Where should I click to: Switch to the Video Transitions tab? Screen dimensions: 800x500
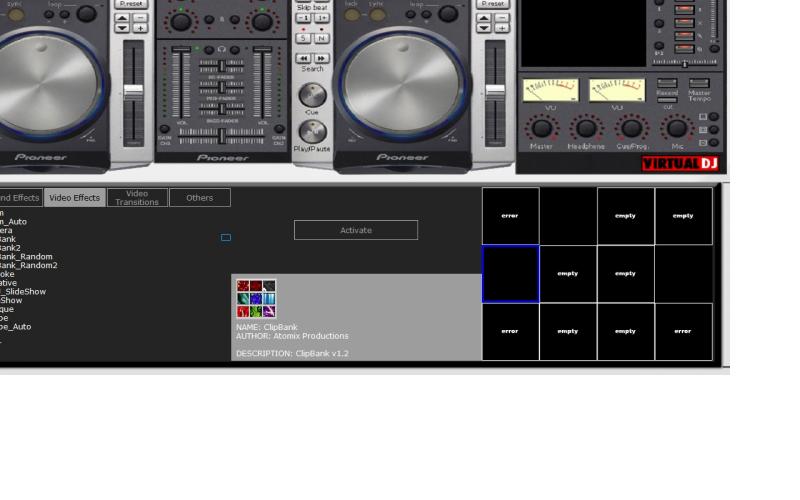click(137, 197)
